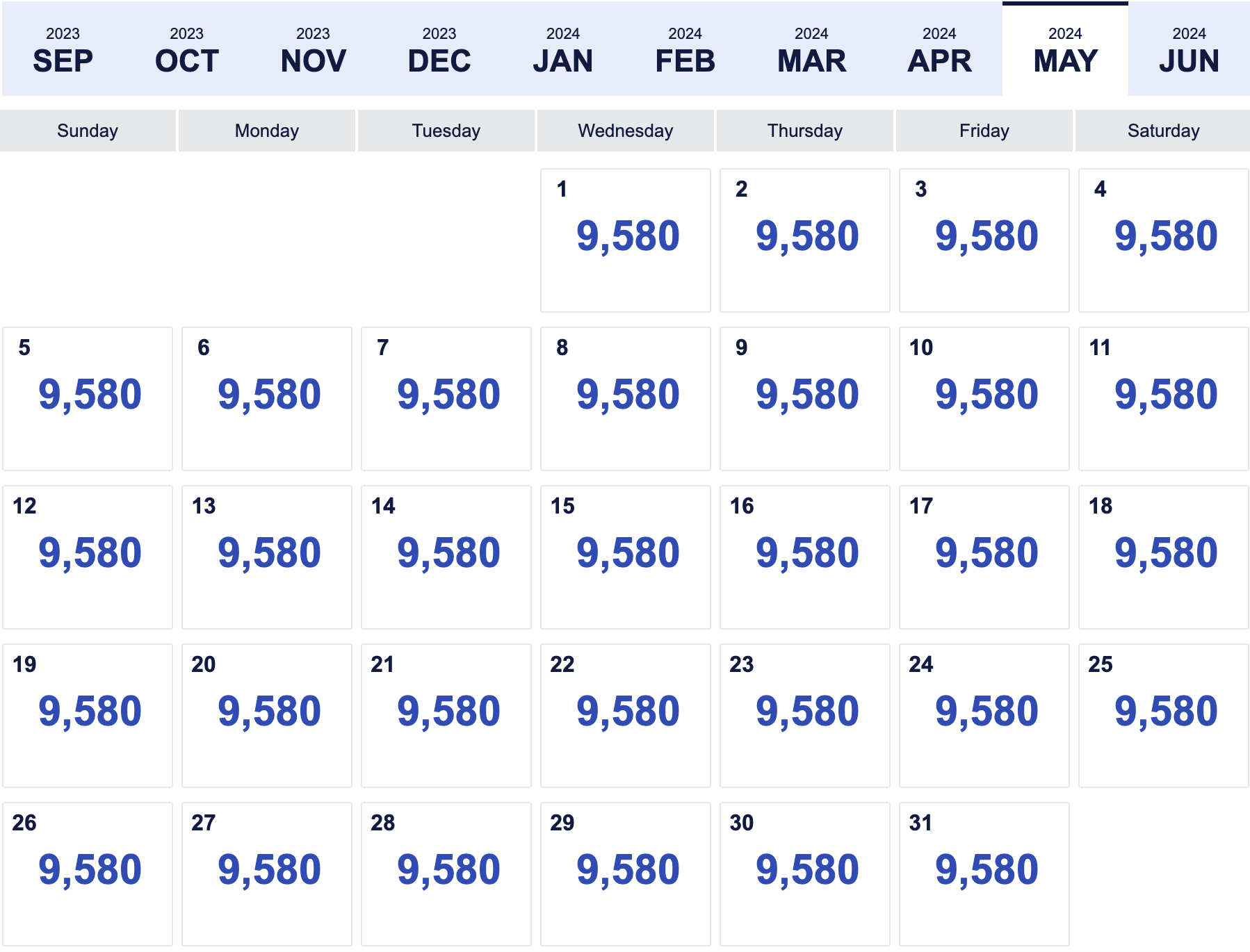Switch to JAN 2024 tab

(563, 50)
